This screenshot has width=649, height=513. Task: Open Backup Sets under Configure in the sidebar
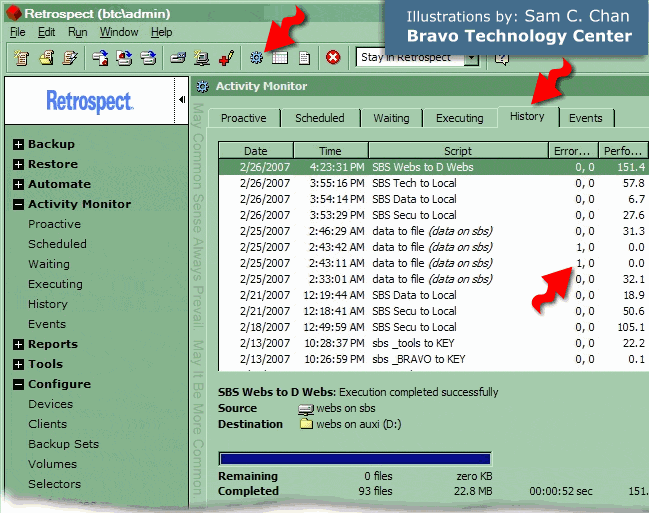pyautogui.click(x=63, y=444)
